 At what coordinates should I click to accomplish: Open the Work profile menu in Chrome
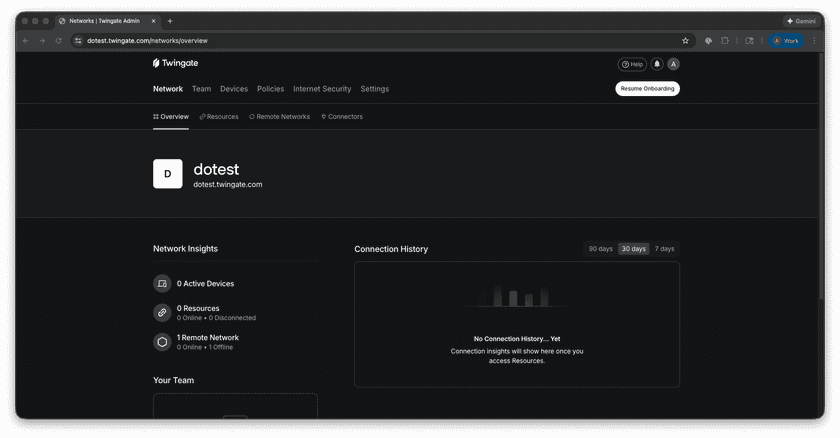786,41
